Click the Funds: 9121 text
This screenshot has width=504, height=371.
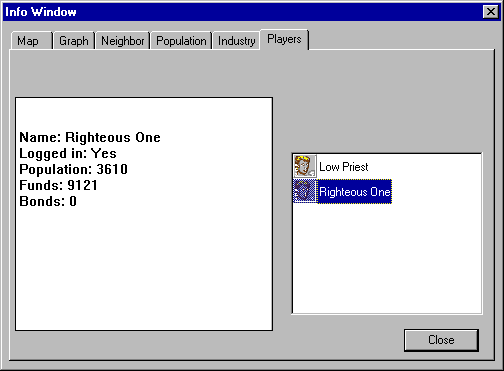pos(58,185)
